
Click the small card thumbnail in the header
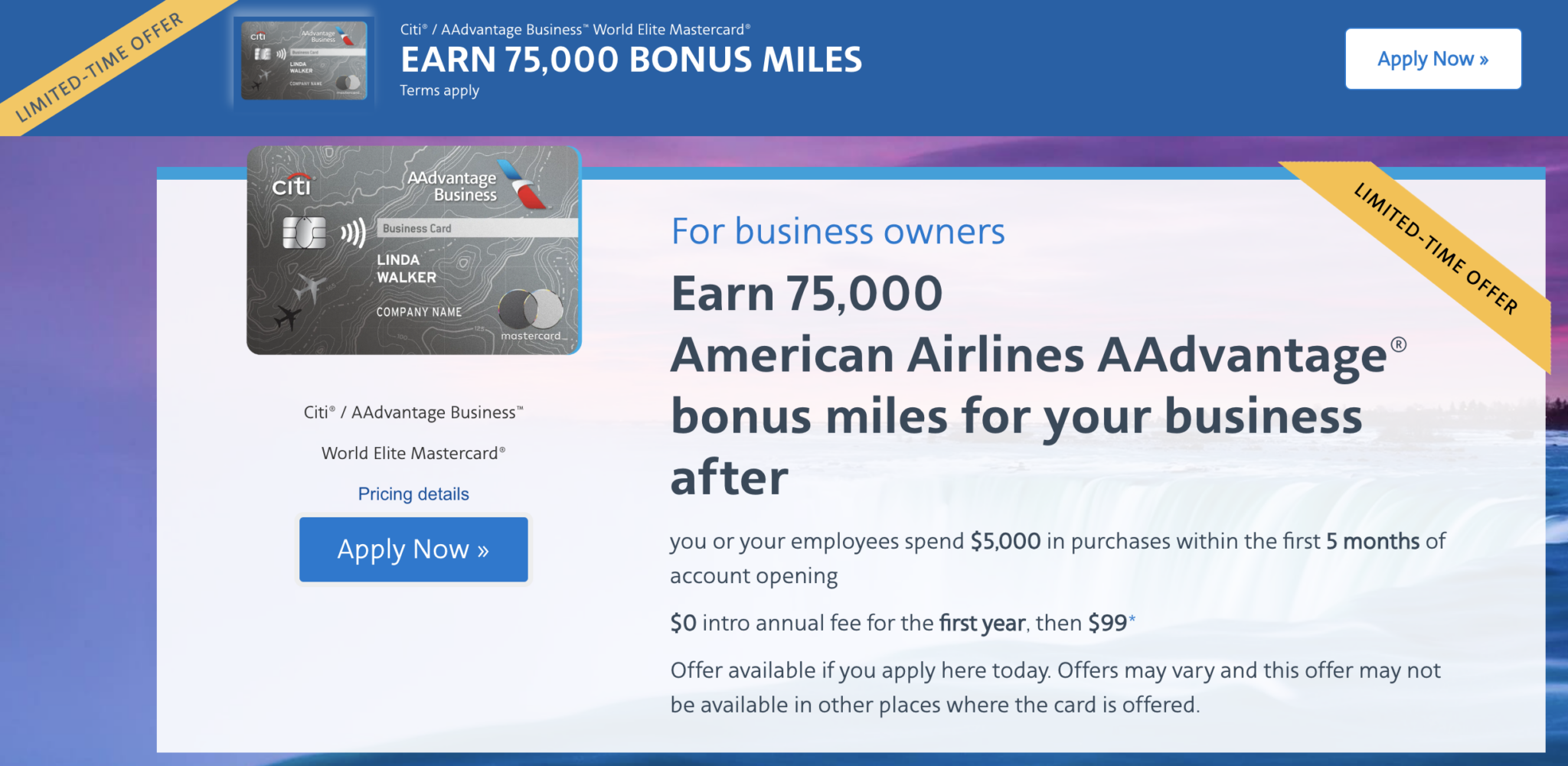point(303,59)
